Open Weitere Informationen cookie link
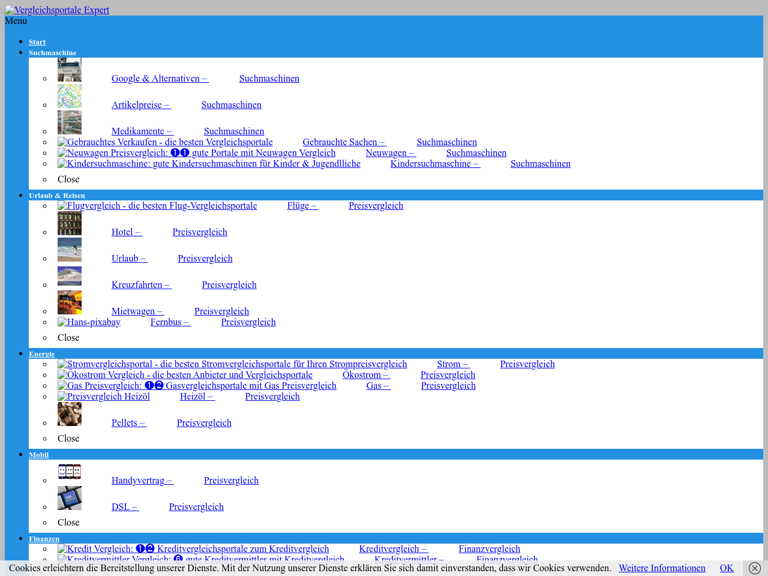Screen dimensions: 768x576 point(661,568)
